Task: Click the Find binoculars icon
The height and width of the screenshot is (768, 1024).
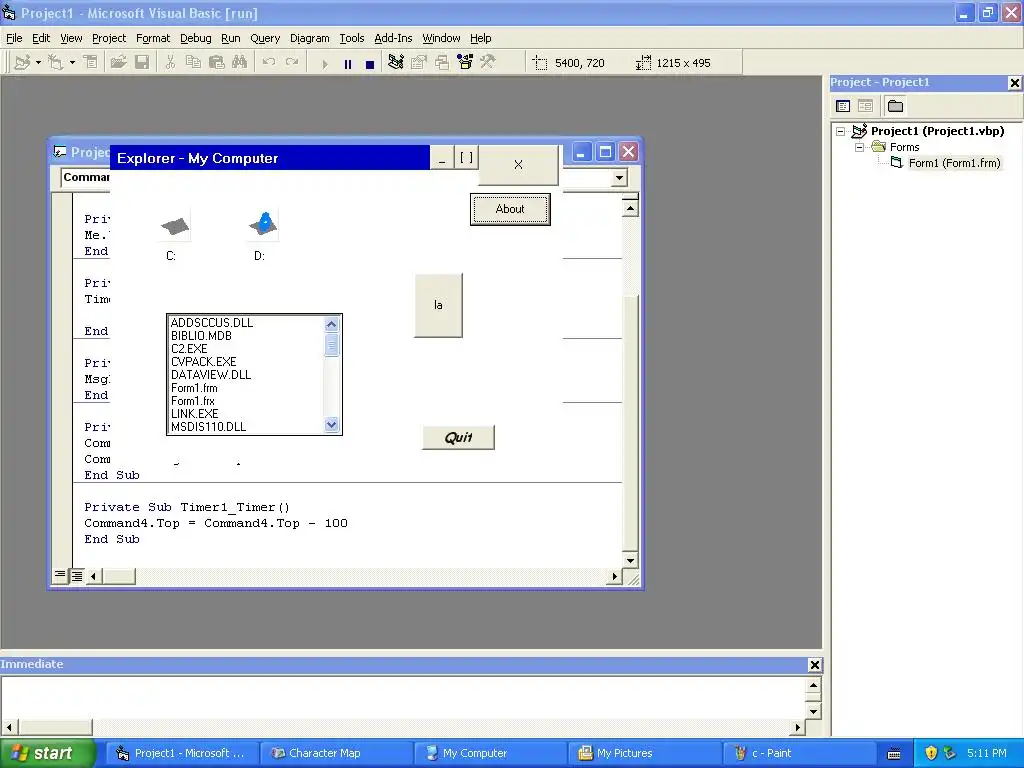Action: (240, 63)
